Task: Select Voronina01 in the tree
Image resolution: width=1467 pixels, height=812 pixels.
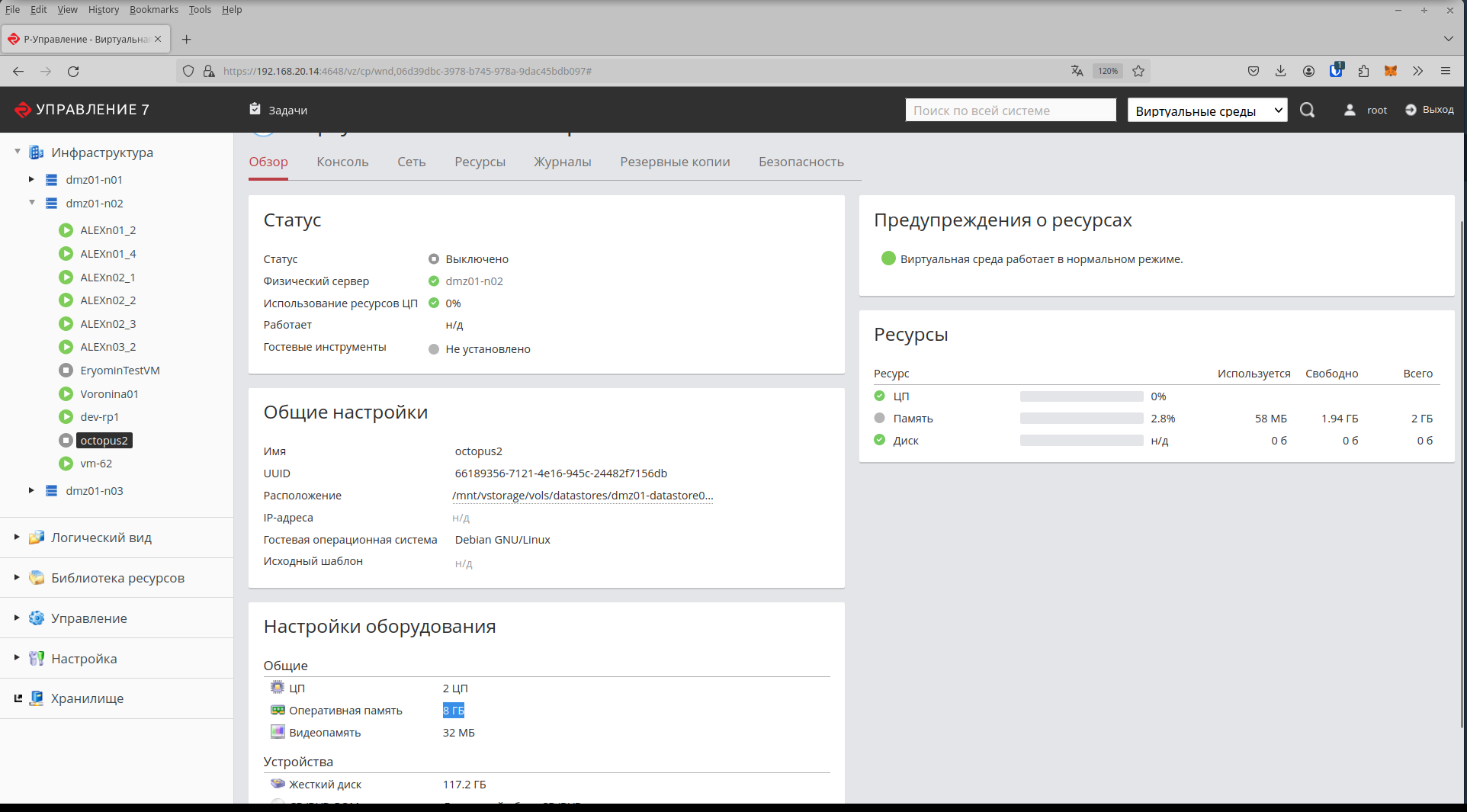Action: (109, 394)
